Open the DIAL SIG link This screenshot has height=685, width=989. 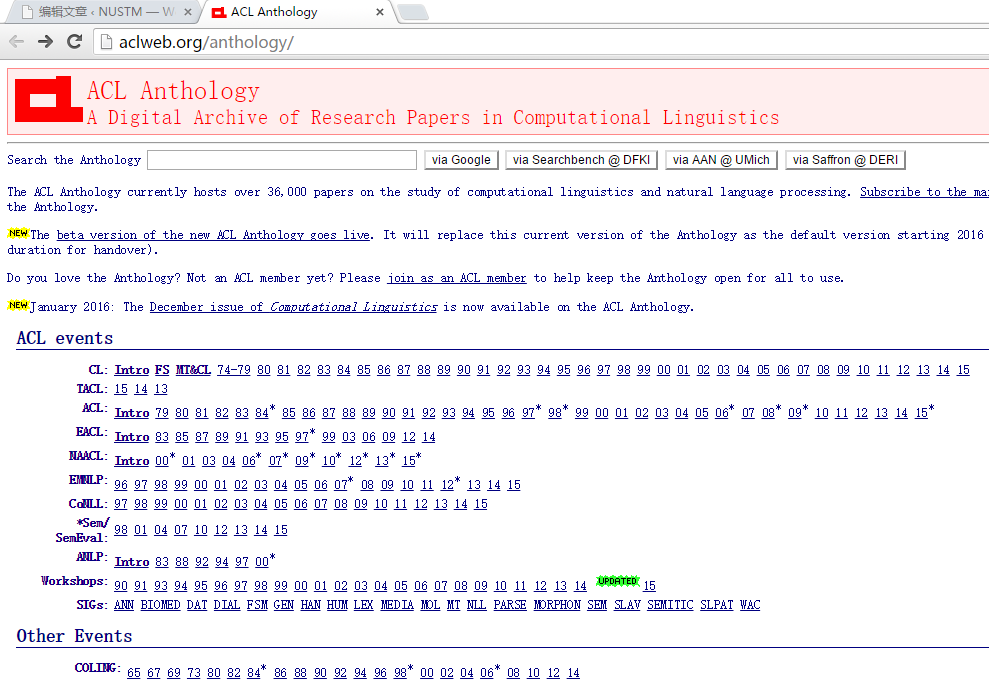click(x=226, y=604)
